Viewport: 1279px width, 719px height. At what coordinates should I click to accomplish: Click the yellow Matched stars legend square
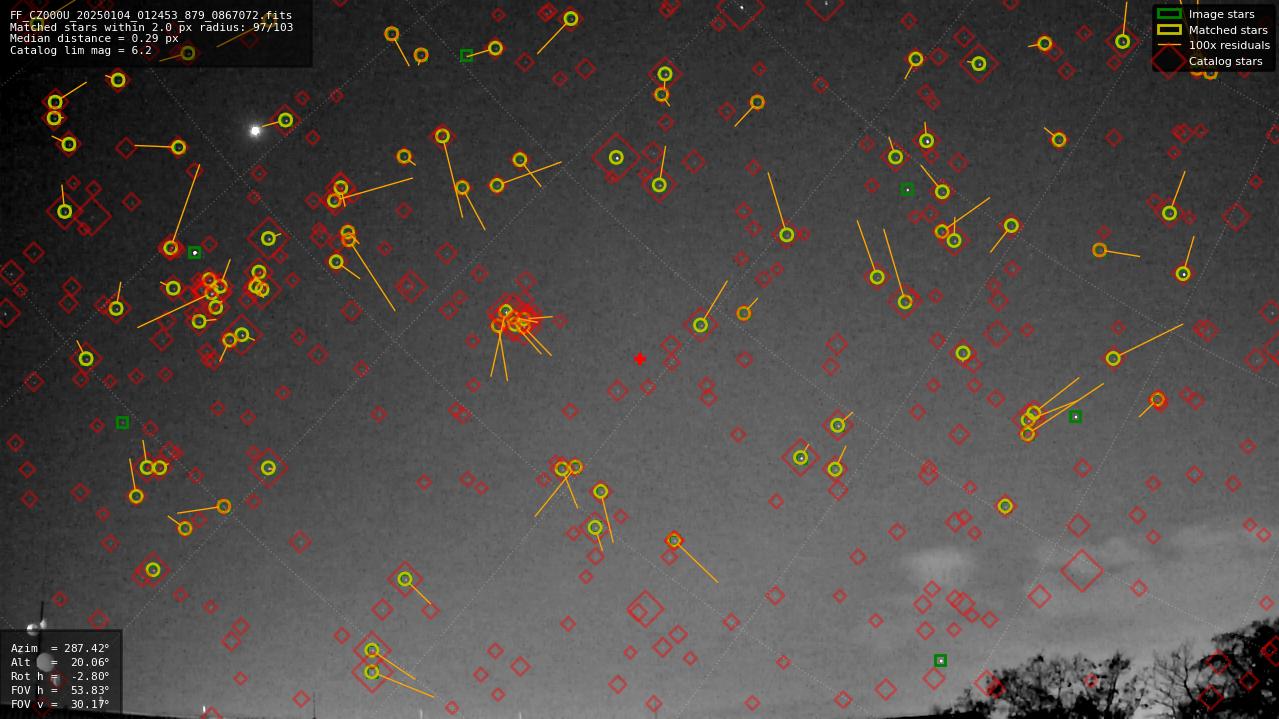click(1168, 29)
